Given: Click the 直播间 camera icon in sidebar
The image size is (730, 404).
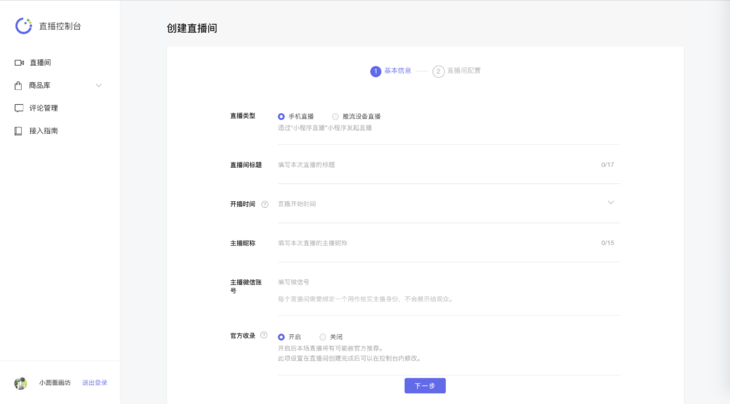Looking at the screenshot, I should 19,62.
